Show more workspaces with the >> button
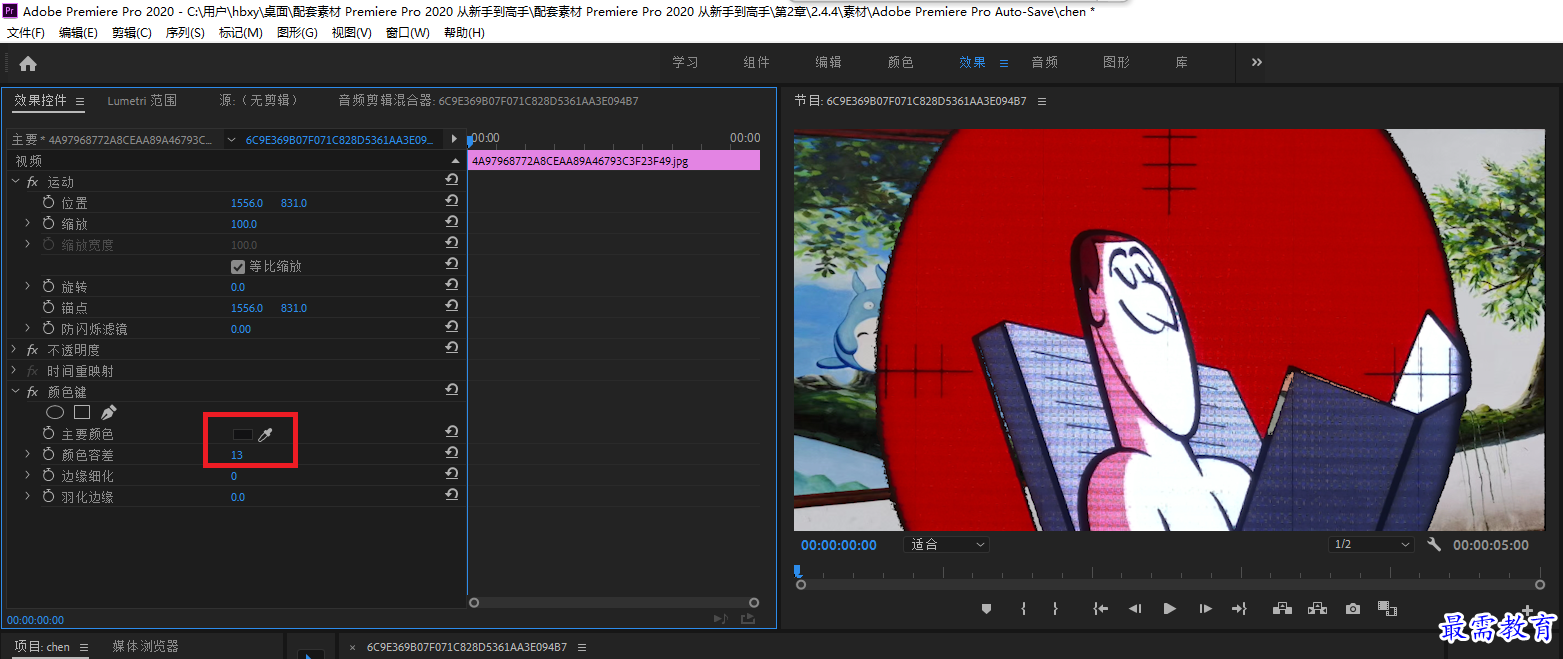Viewport: 1563px width, 659px height. (1257, 62)
